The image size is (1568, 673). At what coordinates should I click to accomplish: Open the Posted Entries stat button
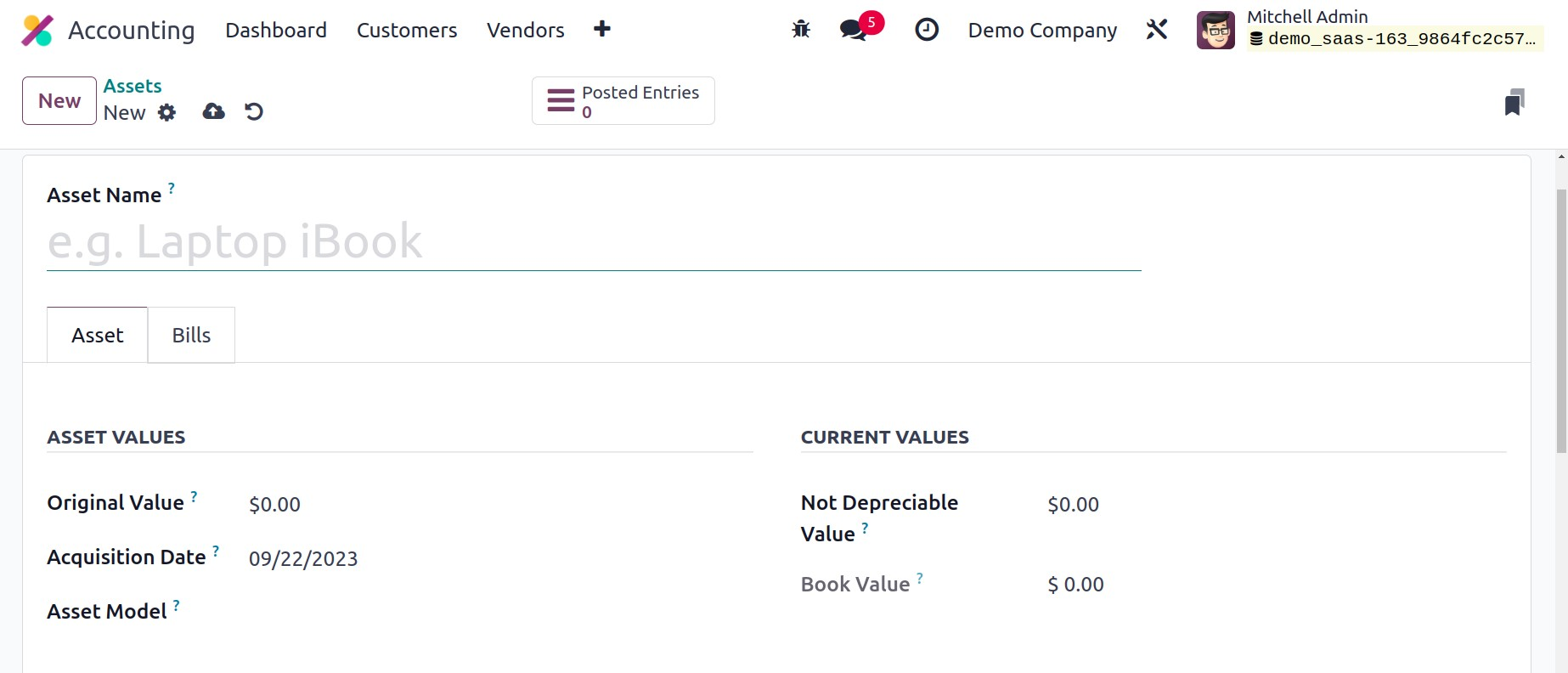(623, 101)
